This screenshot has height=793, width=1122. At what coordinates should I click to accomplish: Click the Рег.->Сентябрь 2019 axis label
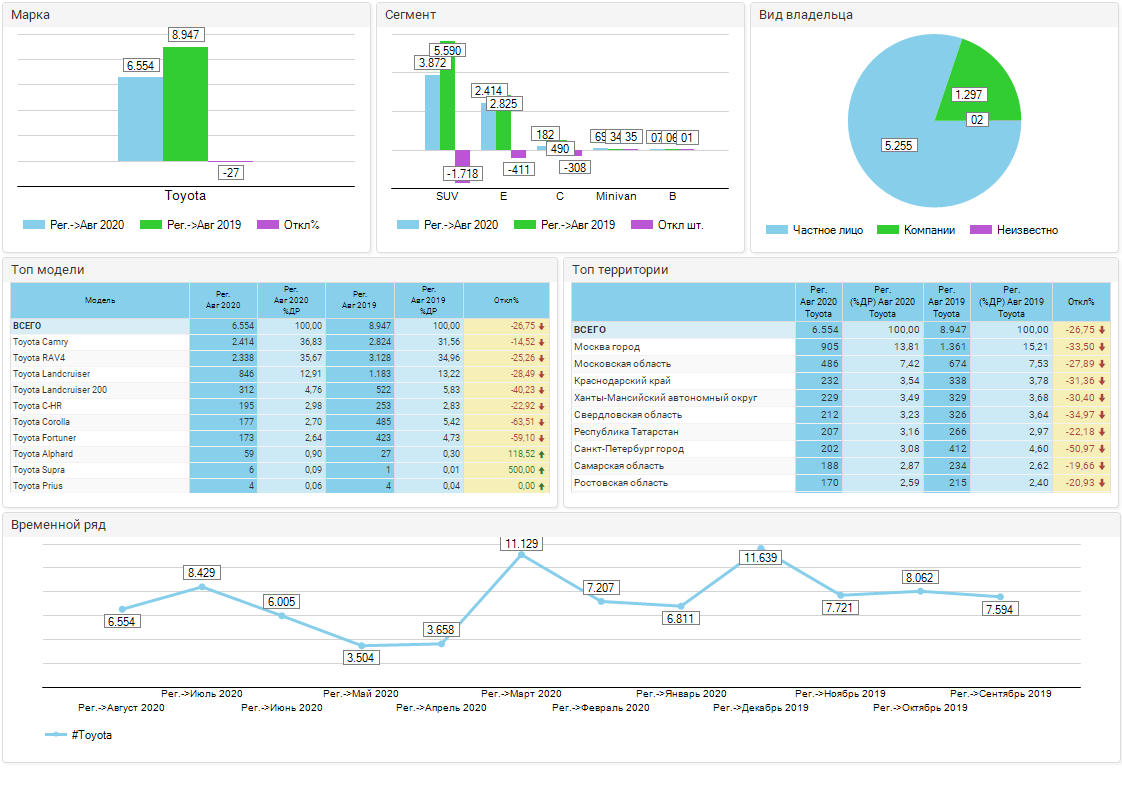1000,694
